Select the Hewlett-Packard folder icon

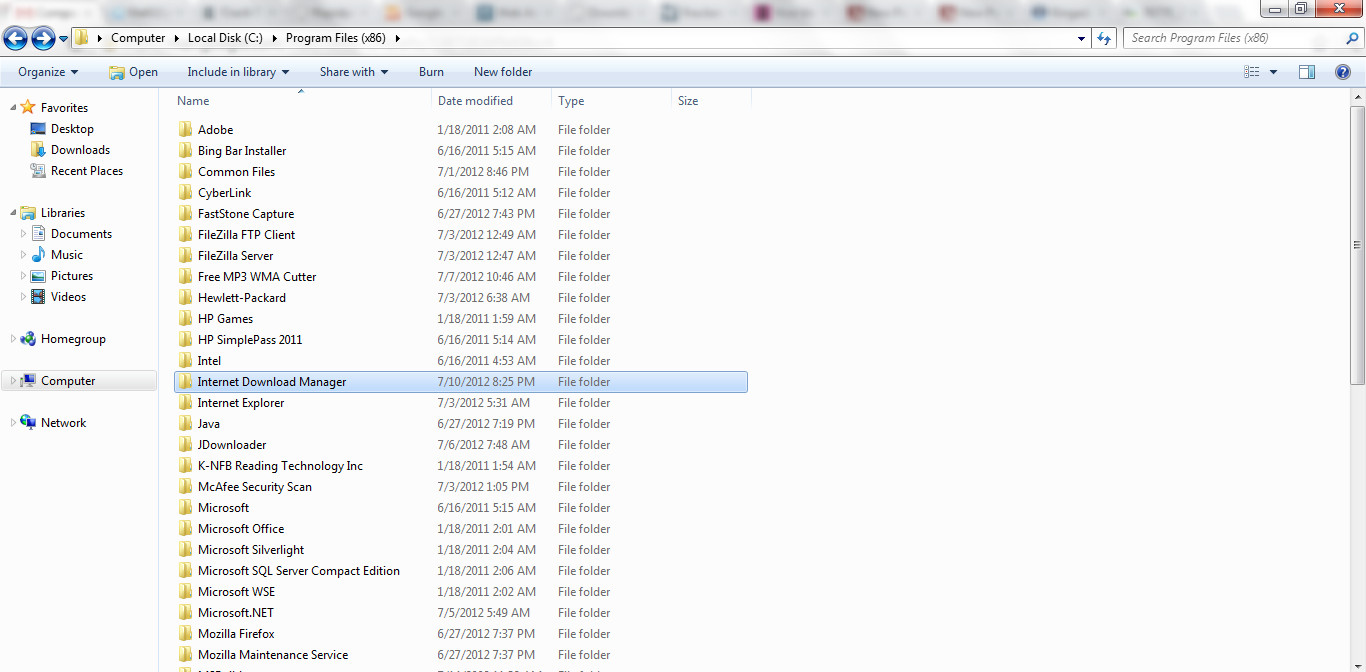pos(185,297)
